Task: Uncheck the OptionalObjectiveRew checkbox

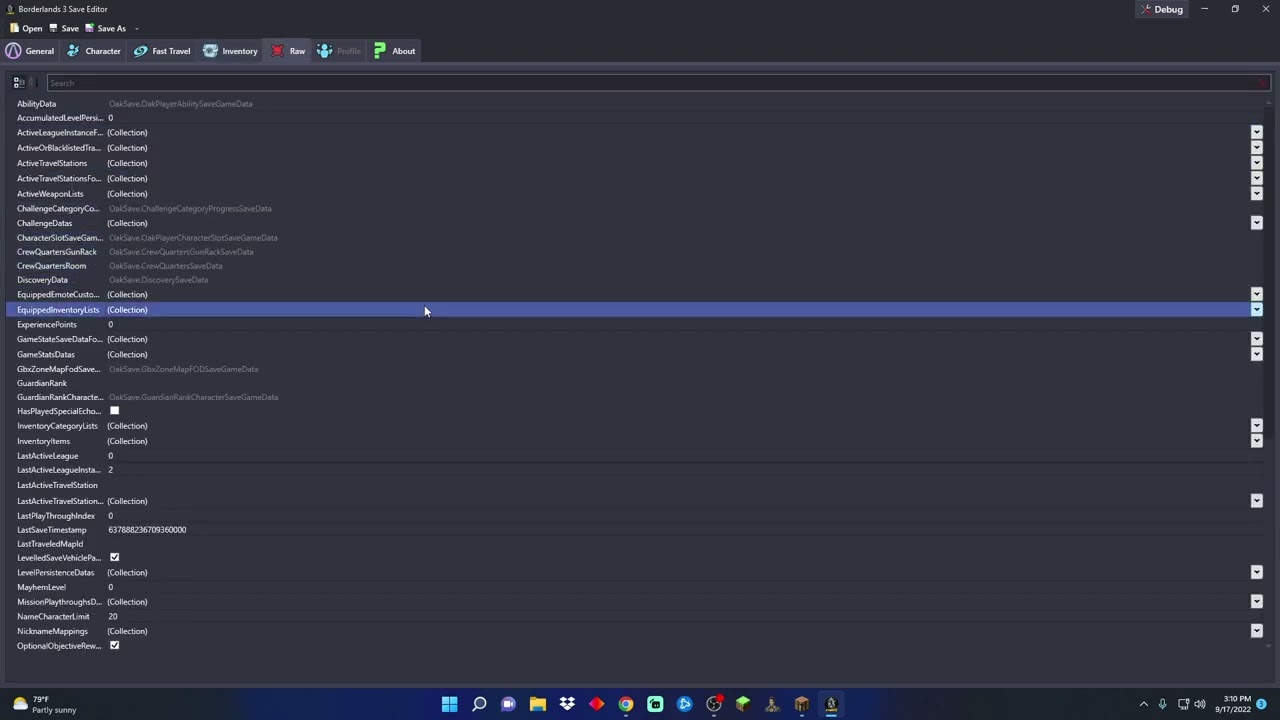Action: pos(114,645)
